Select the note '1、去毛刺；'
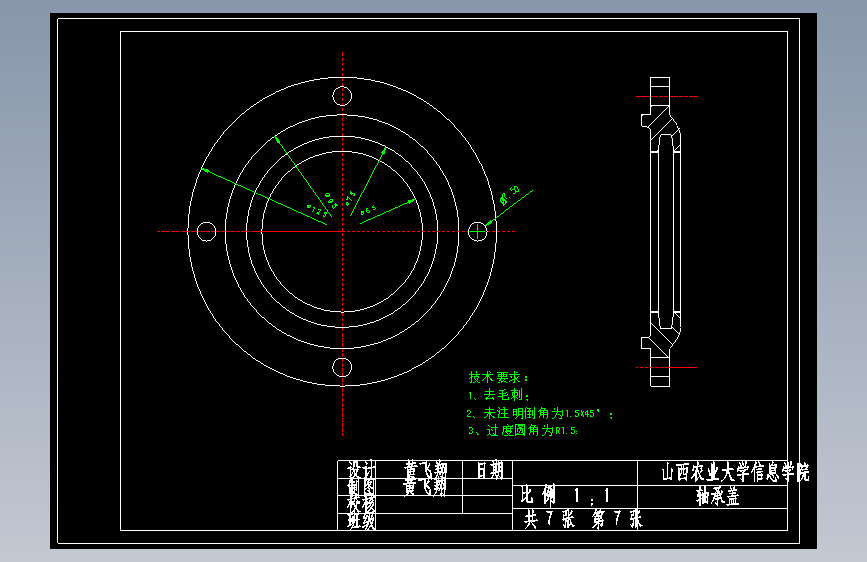 click(499, 395)
